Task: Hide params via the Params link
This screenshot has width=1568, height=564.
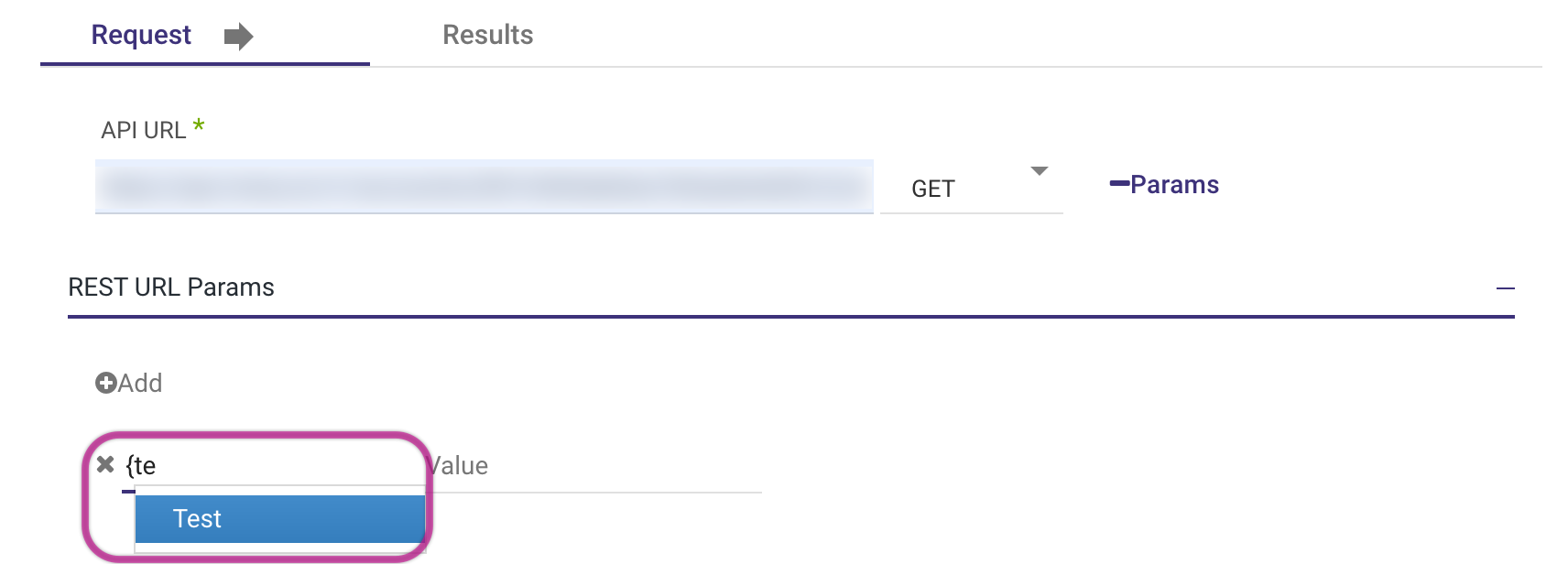Action: click(x=1174, y=185)
